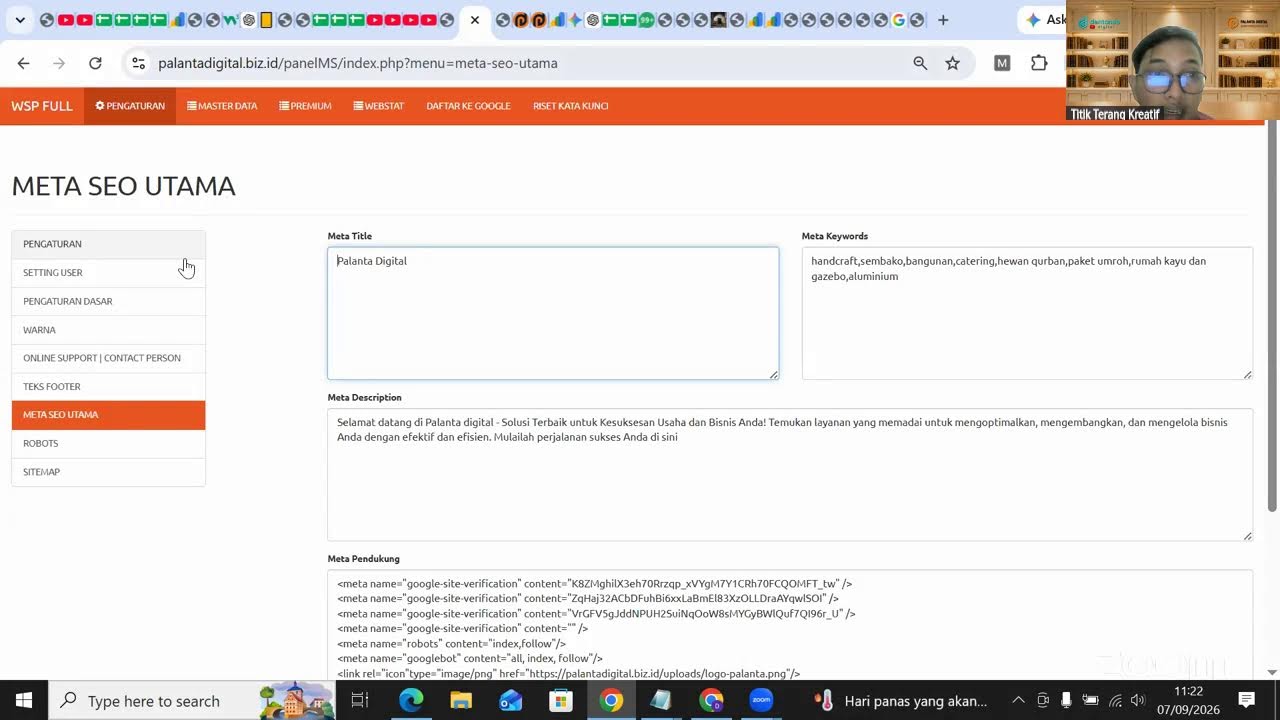Open DAFTAR KE GOOGLE link
The image size is (1280, 720).
click(468, 106)
